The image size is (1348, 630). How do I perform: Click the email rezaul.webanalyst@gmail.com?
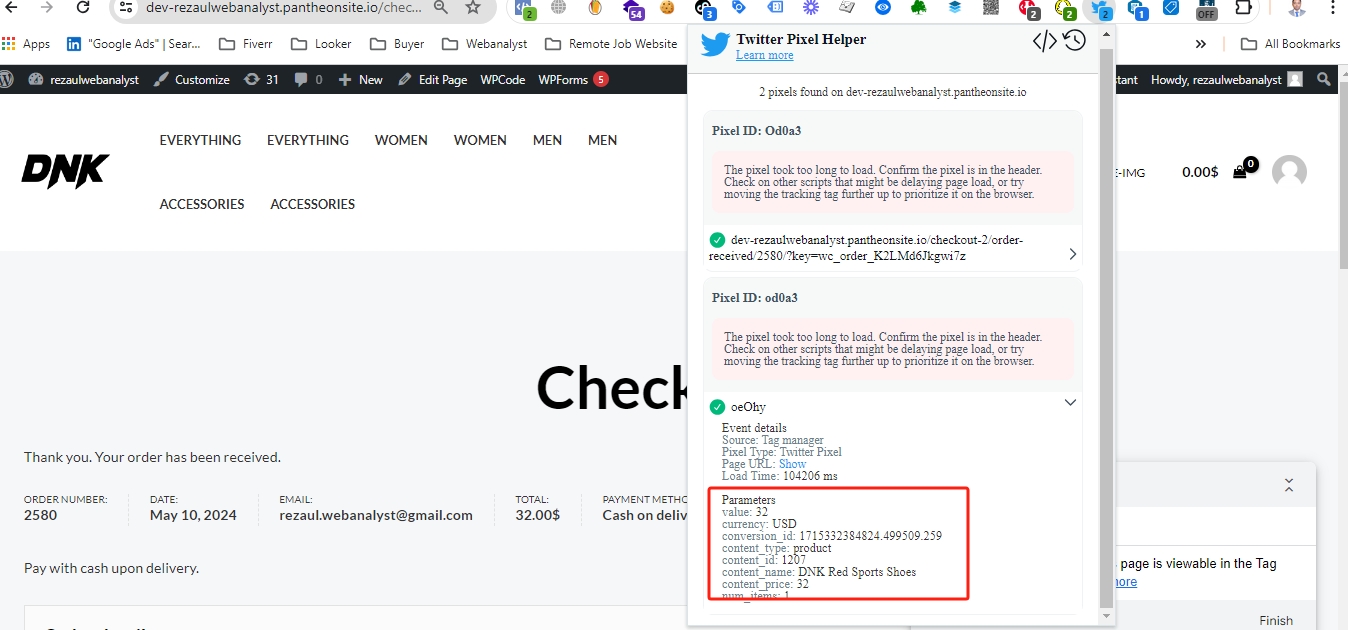376,515
